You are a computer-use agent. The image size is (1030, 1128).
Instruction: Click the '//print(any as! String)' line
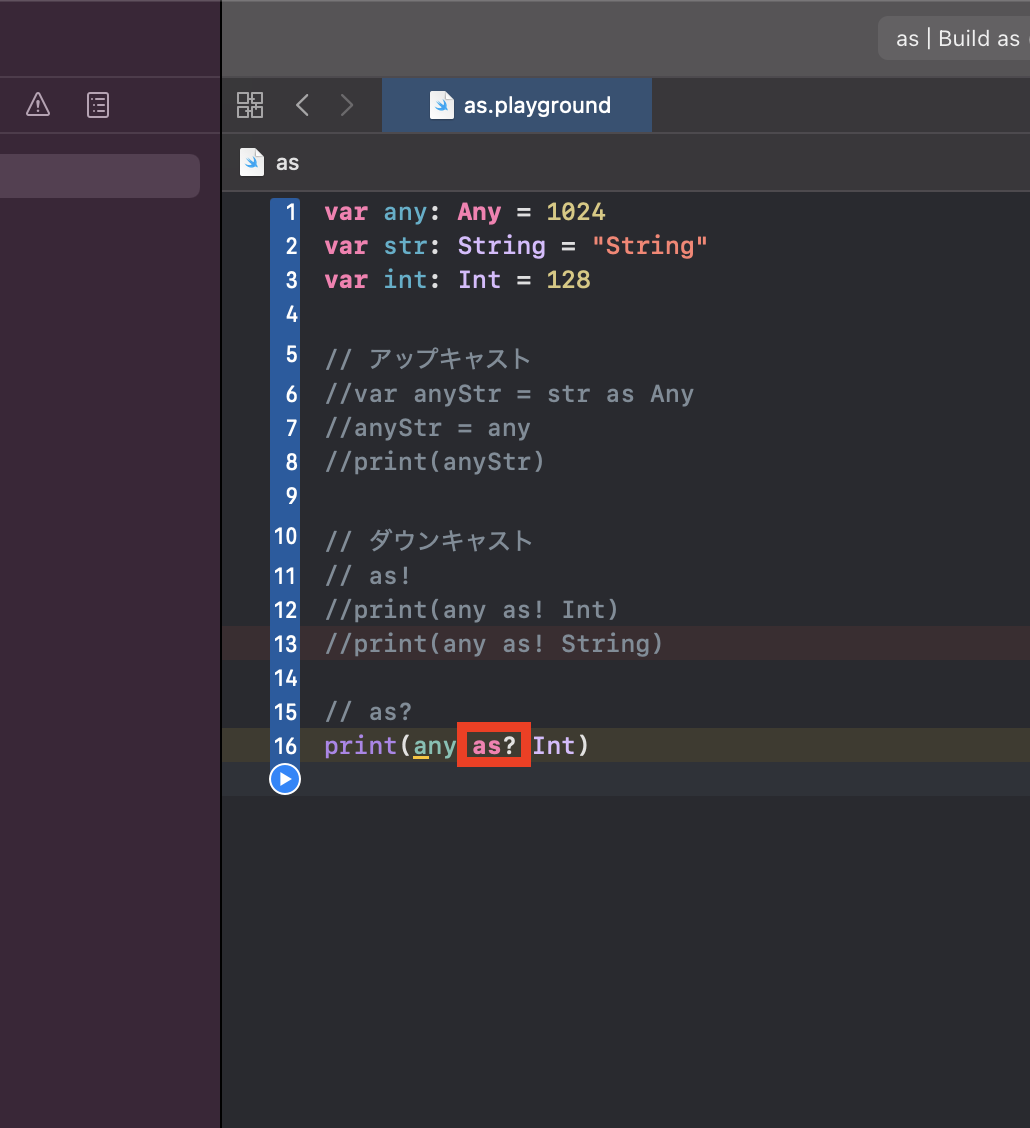click(x=493, y=644)
